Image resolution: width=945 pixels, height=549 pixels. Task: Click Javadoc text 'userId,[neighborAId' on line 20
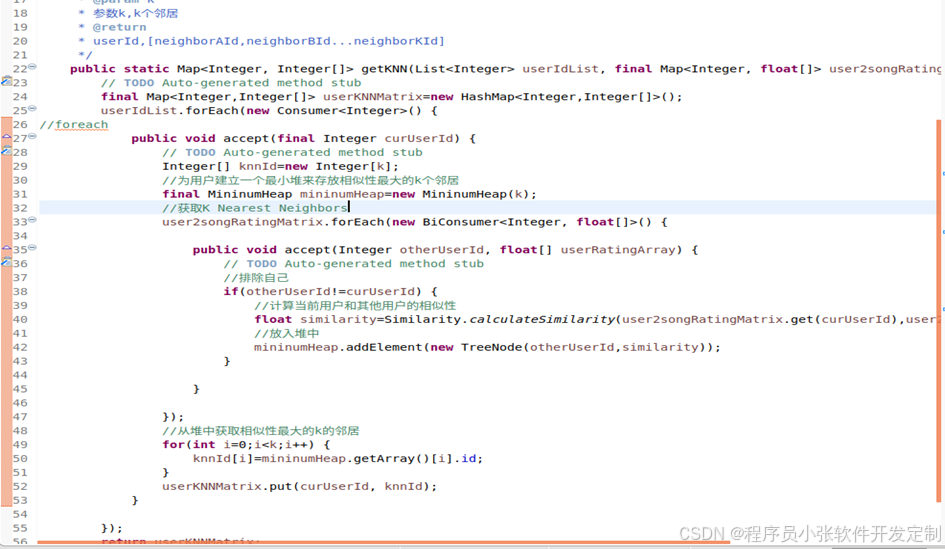click(x=168, y=41)
